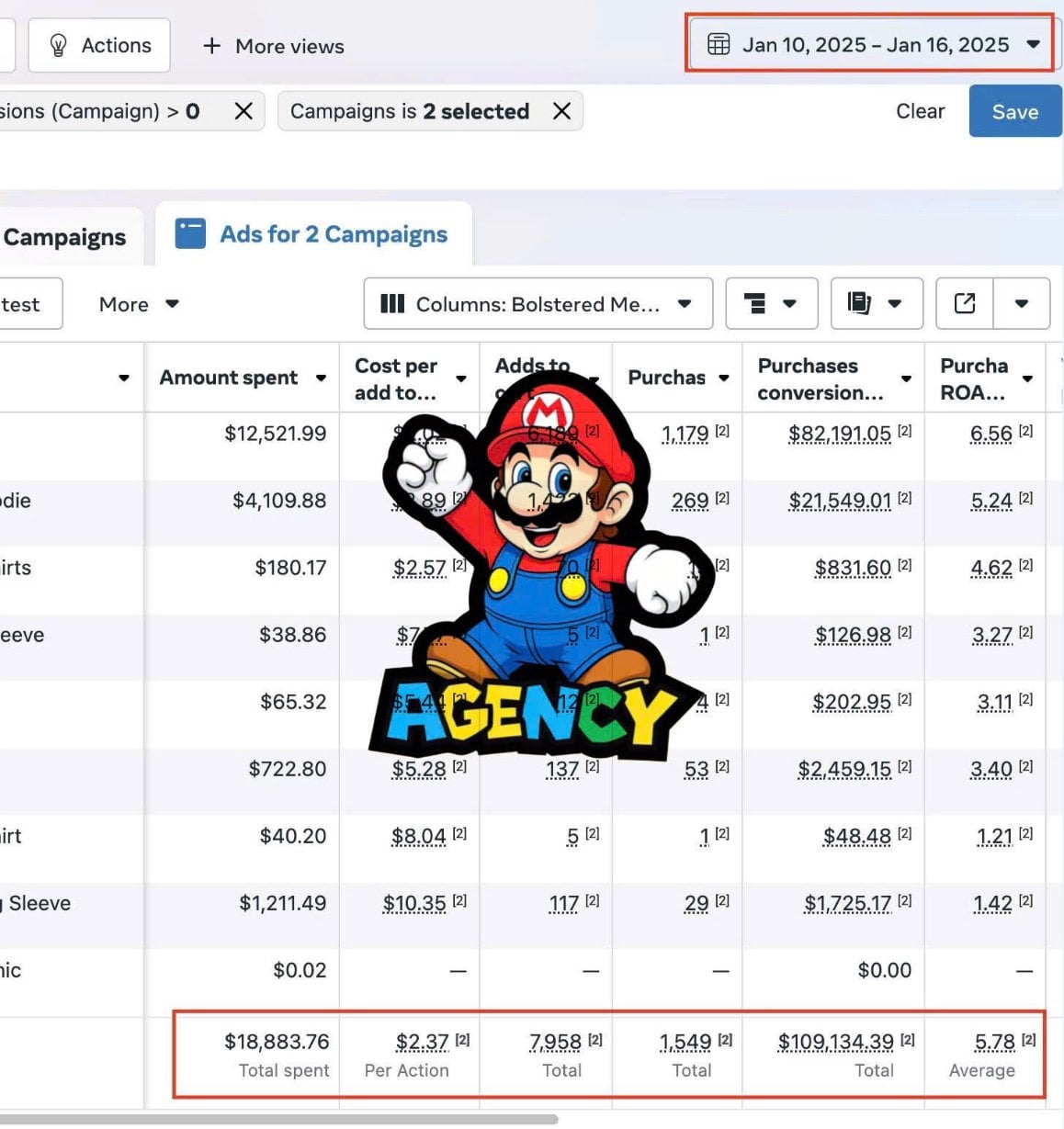Click the footnote marker beside 3.40 ROAS

point(1025,766)
